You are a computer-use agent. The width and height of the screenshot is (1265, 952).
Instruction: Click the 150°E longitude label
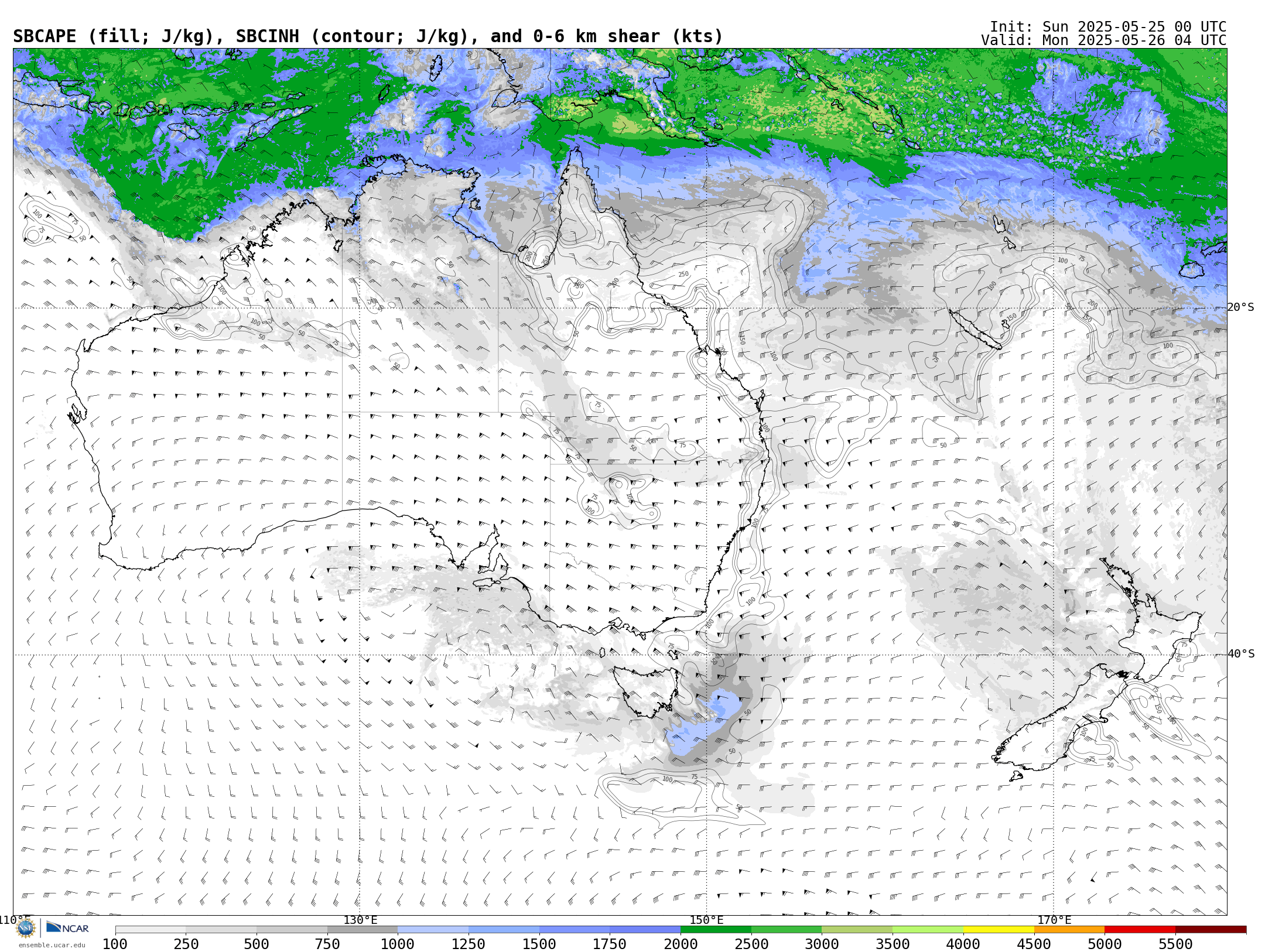(707, 920)
